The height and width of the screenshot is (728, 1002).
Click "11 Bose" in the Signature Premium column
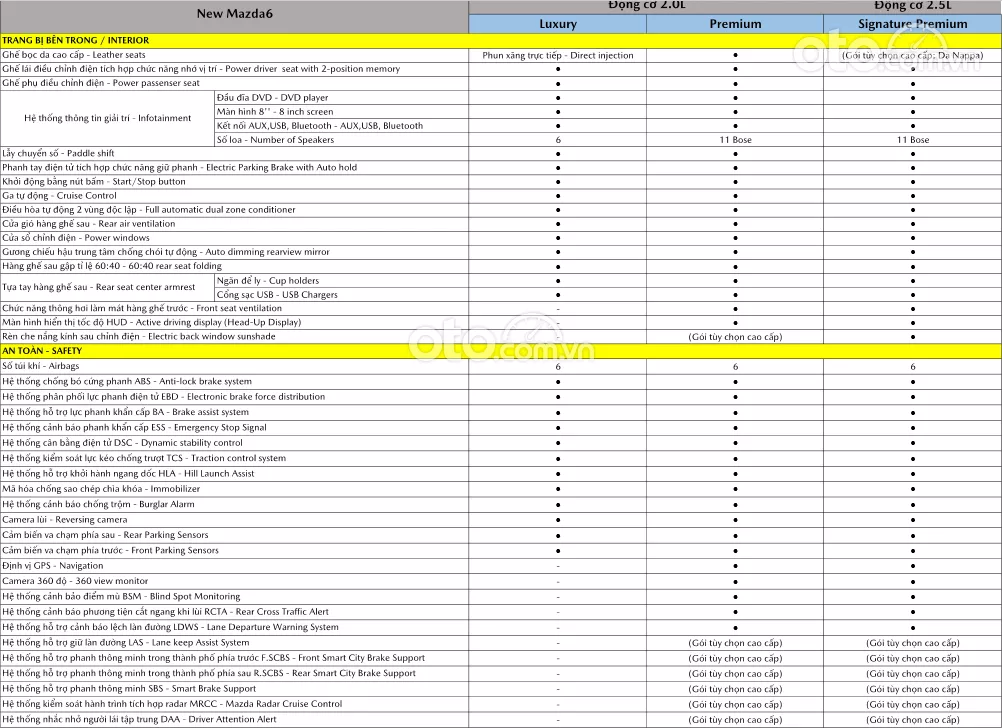(913, 140)
